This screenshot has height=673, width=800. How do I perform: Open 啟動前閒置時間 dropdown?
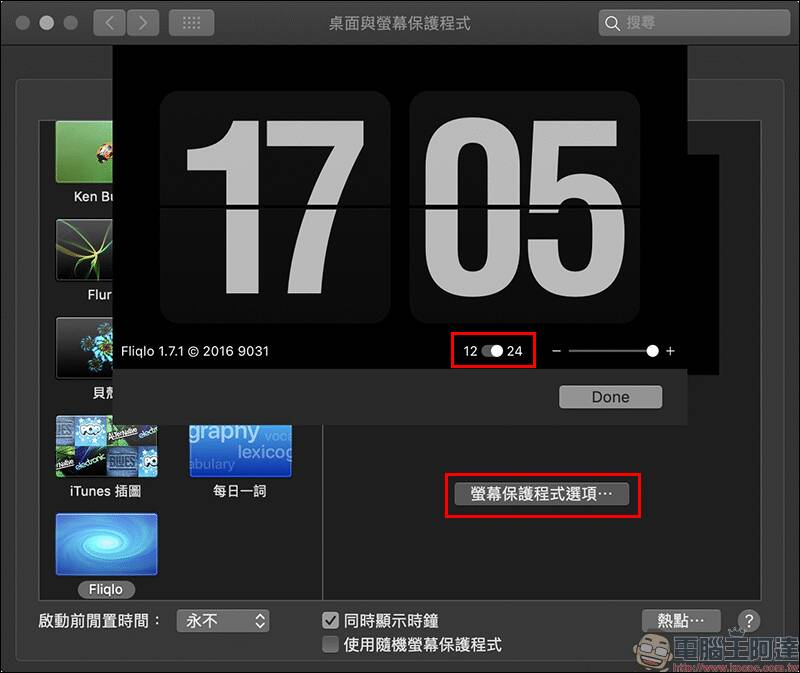point(223,621)
